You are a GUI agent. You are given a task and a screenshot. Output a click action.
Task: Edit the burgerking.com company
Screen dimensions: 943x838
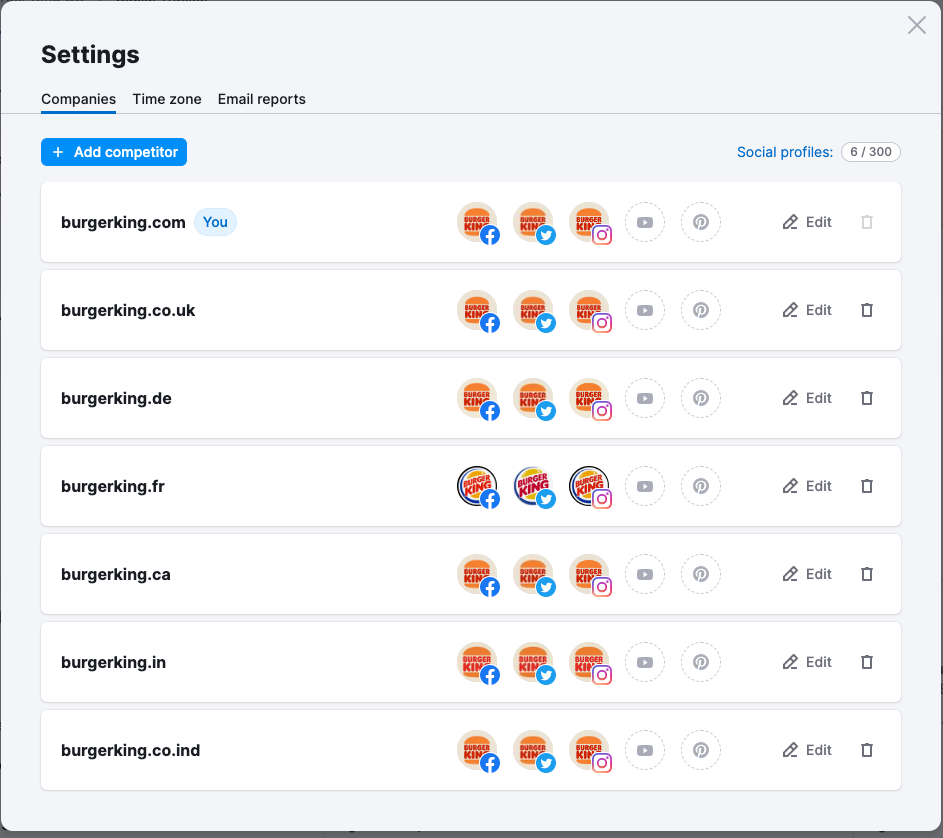[x=807, y=222]
